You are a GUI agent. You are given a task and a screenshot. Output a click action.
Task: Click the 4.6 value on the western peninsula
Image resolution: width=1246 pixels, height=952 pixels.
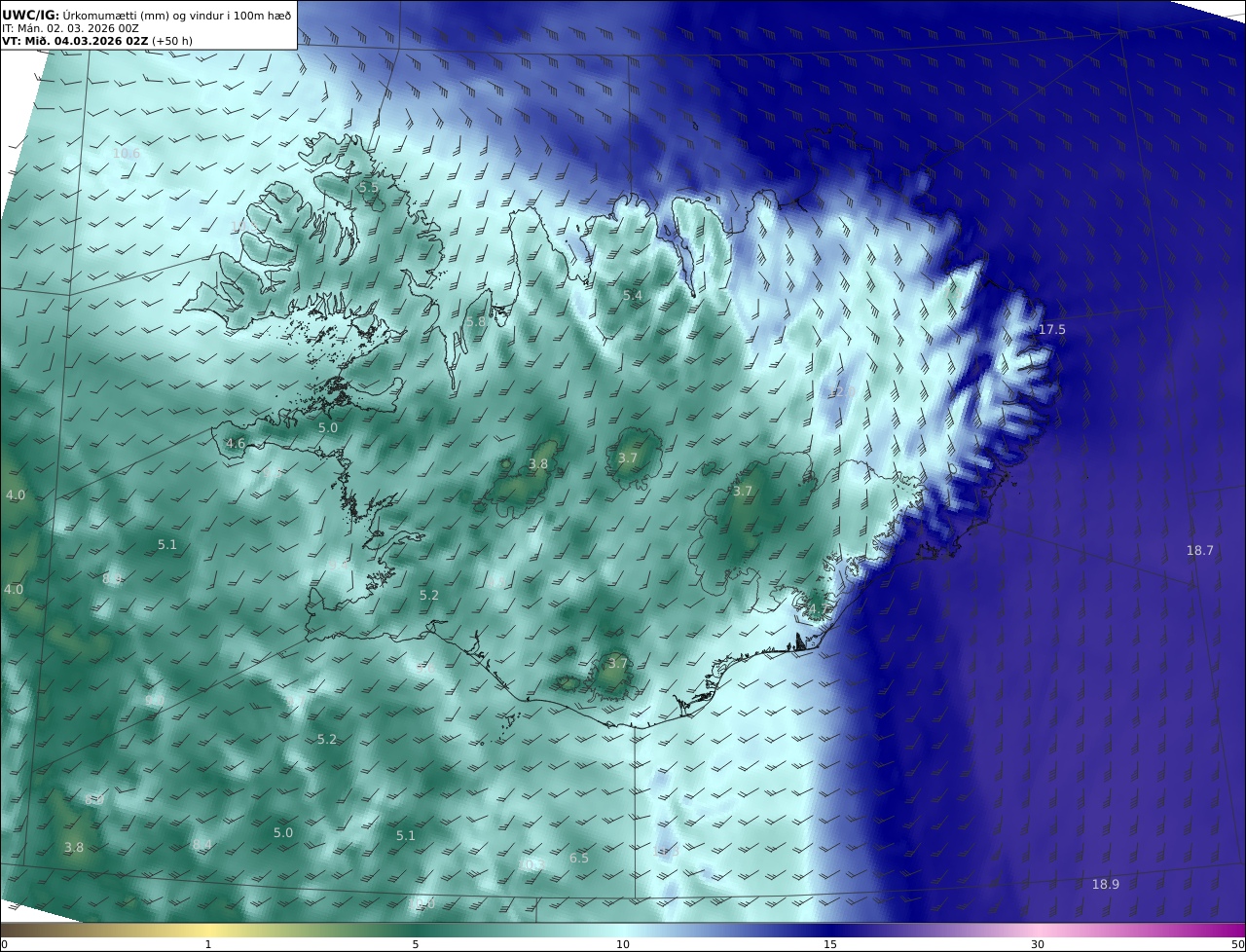tap(236, 443)
